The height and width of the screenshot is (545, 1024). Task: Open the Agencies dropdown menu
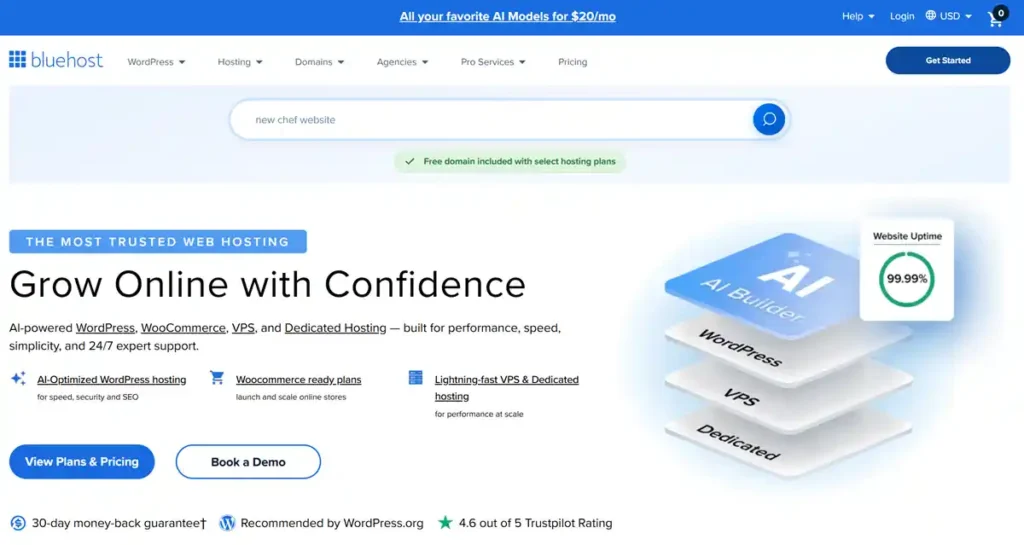pos(402,62)
